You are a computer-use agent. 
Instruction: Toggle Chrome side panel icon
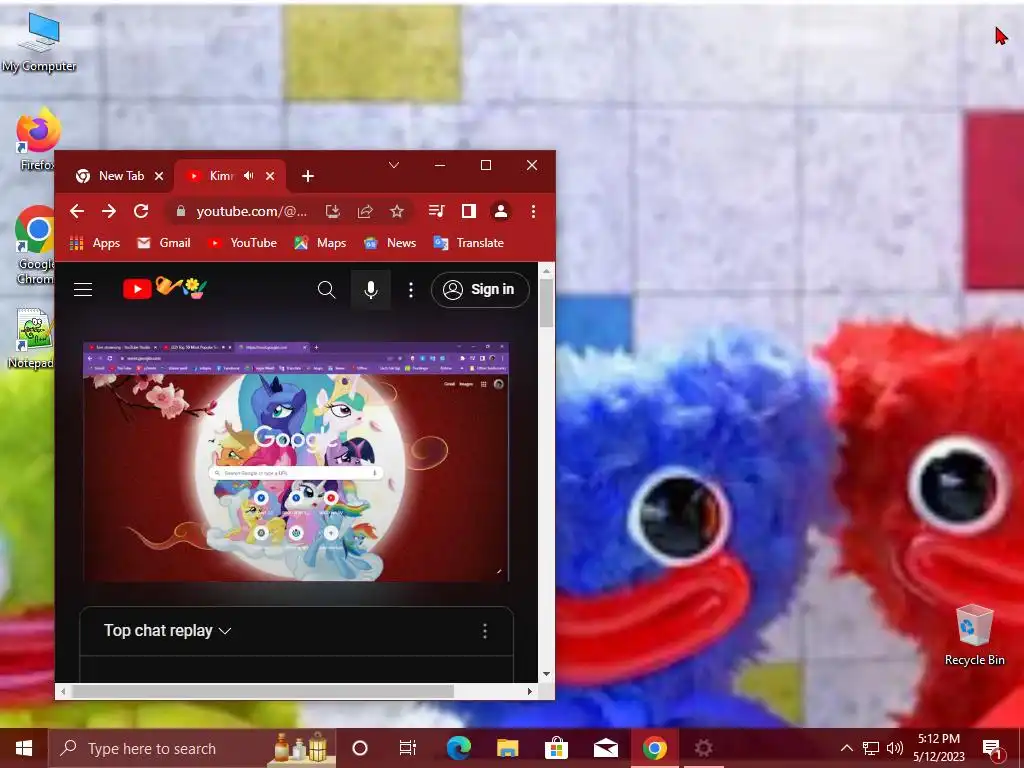click(x=468, y=211)
